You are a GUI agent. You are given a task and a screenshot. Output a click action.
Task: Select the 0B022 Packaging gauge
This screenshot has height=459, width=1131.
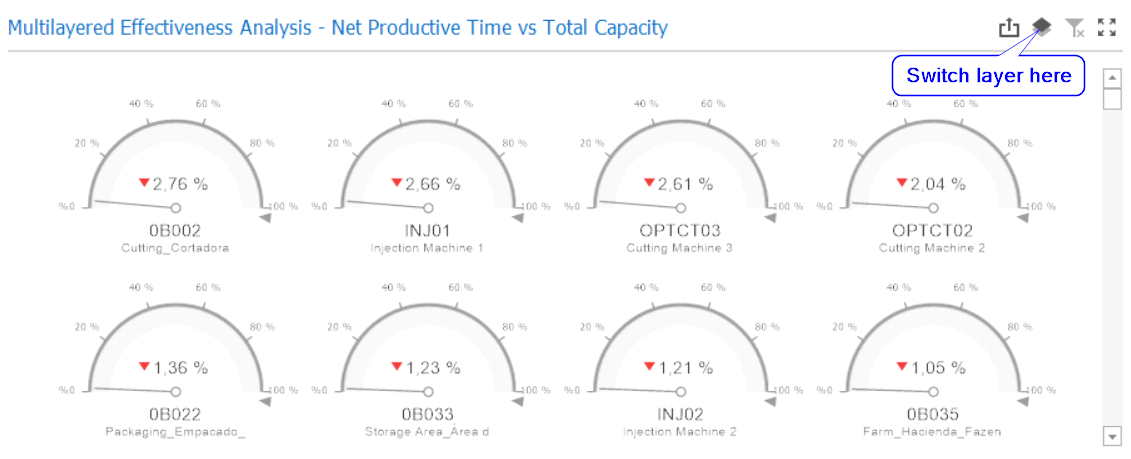(175, 345)
